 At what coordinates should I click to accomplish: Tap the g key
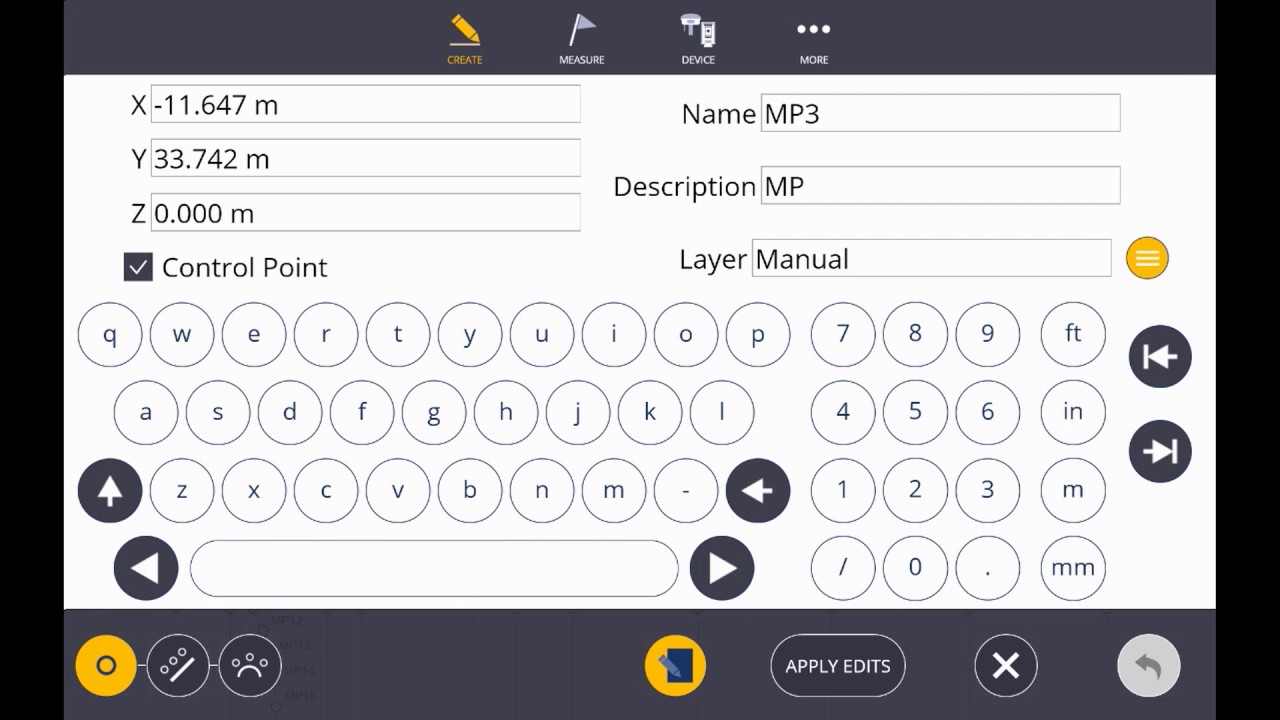(434, 412)
